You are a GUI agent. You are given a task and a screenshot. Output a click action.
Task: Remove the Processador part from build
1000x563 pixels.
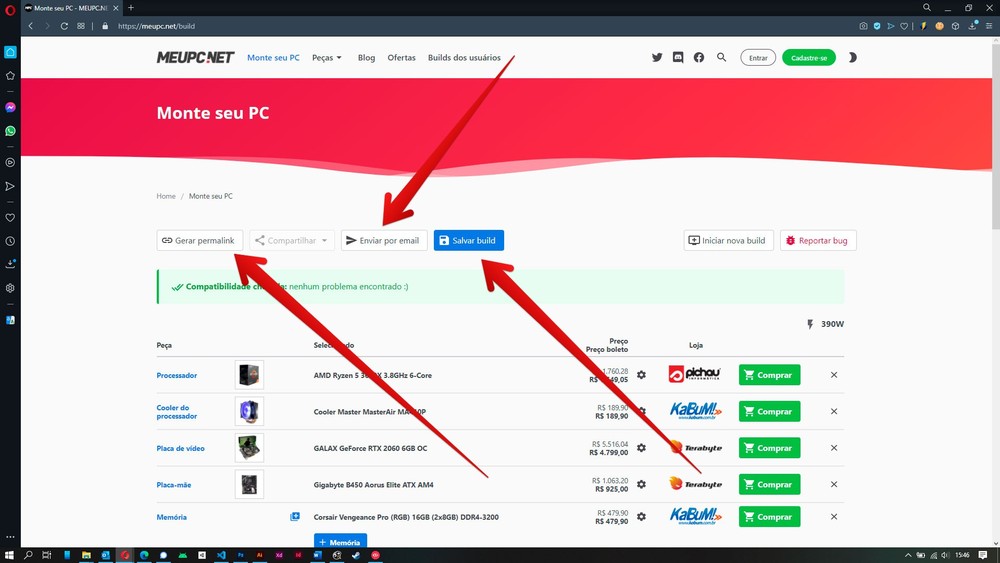[x=834, y=375]
